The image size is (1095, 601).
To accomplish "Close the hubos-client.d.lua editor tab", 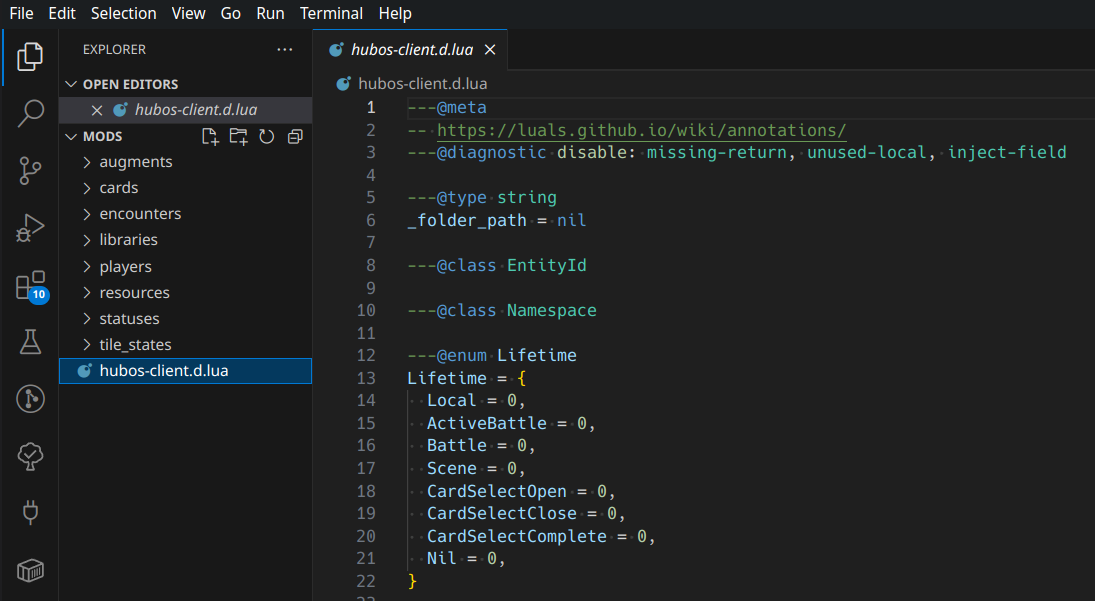I will (x=490, y=50).
